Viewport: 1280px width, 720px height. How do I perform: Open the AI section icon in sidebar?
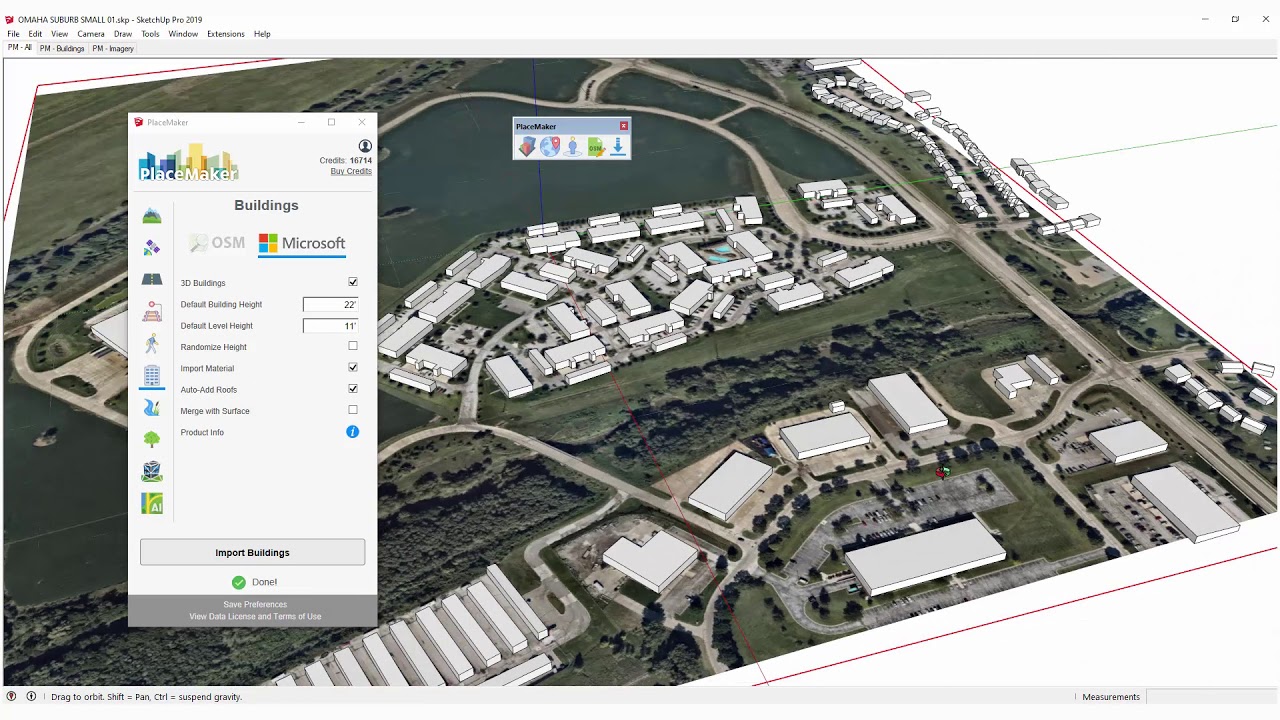151,504
